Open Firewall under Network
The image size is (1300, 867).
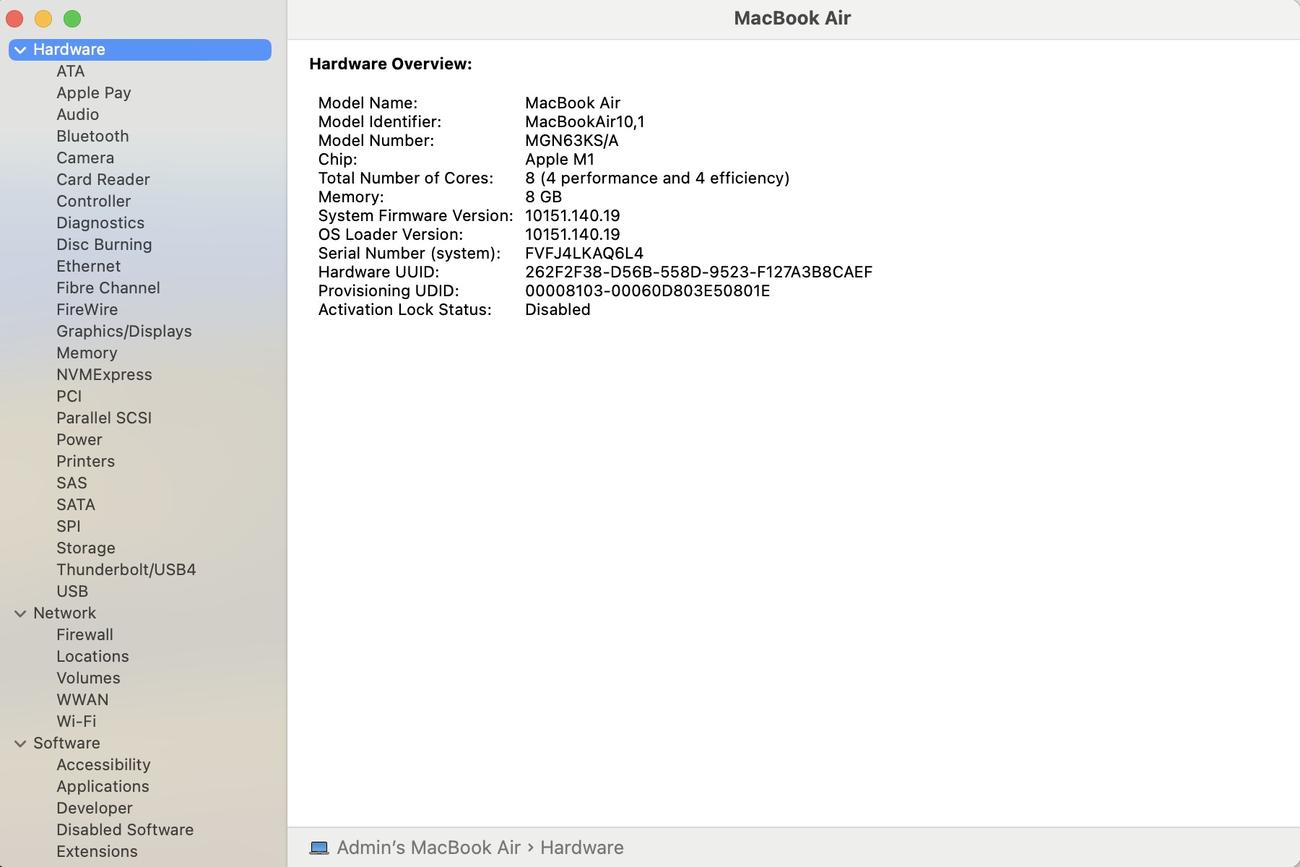pyautogui.click(x=85, y=634)
